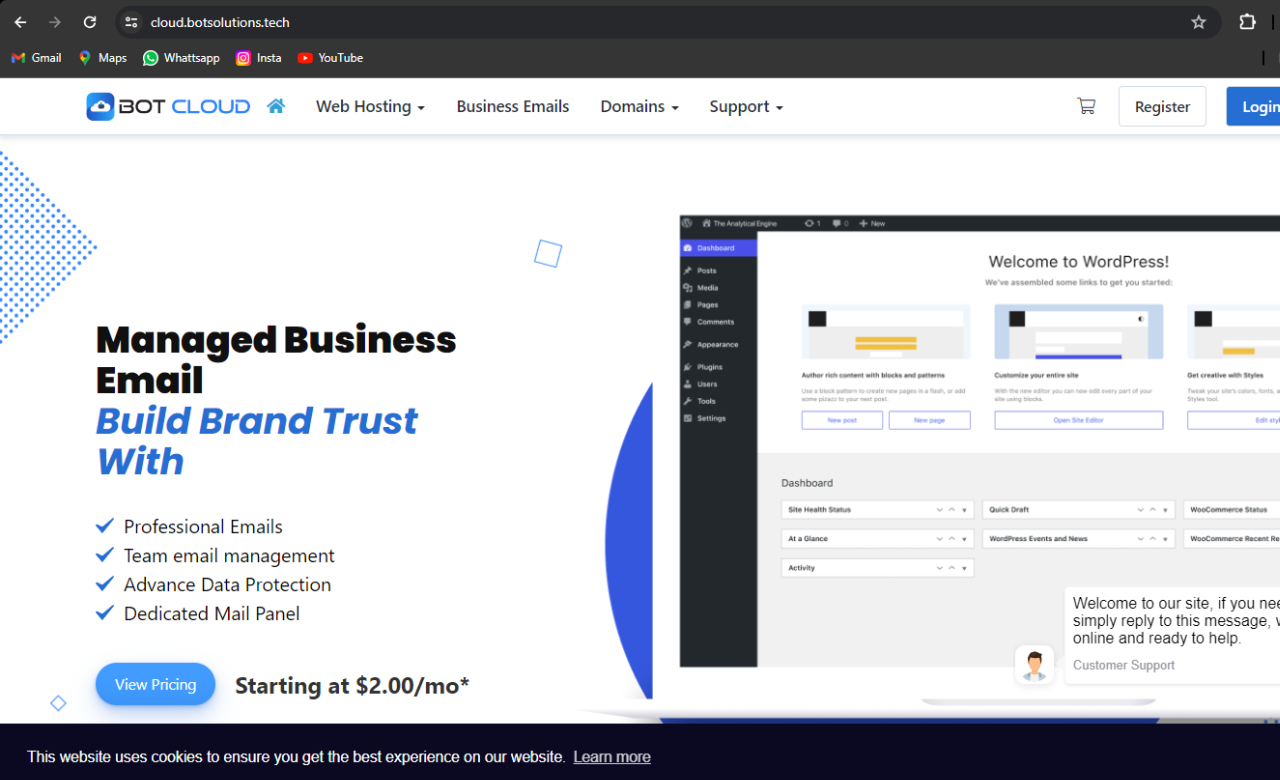This screenshot has height=780, width=1280.
Task: Click the "Managed Business Email" heading
Action: coord(276,360)
